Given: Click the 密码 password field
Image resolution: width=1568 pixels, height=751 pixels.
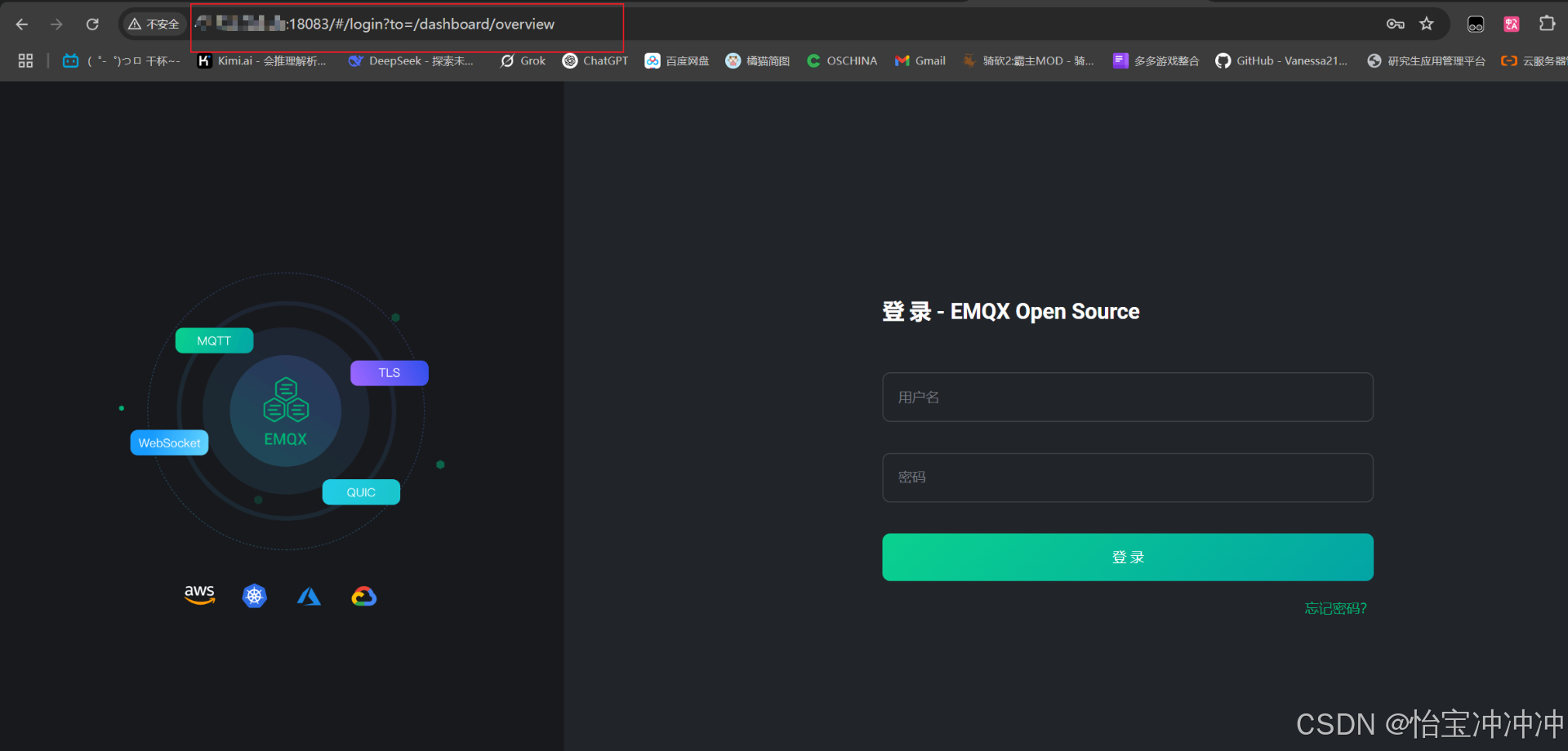Looking at the screenshot, I should point(1128,478).
